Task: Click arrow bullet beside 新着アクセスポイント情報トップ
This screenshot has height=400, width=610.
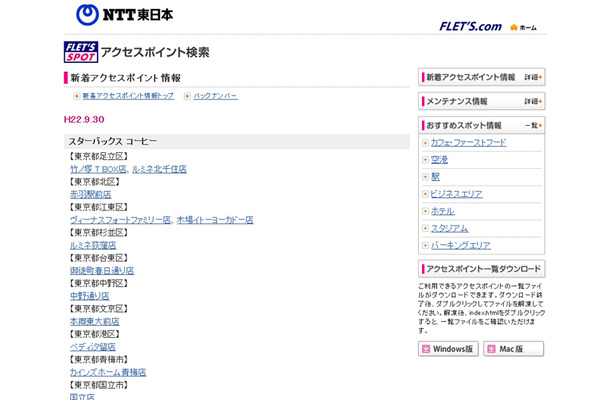Action: pos(77,96)
